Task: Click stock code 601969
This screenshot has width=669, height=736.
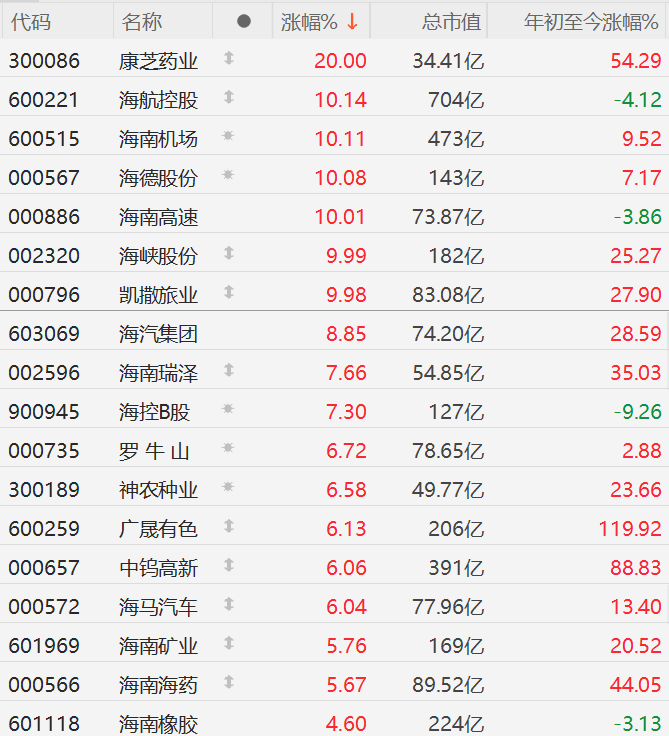Action: [44, 645]
